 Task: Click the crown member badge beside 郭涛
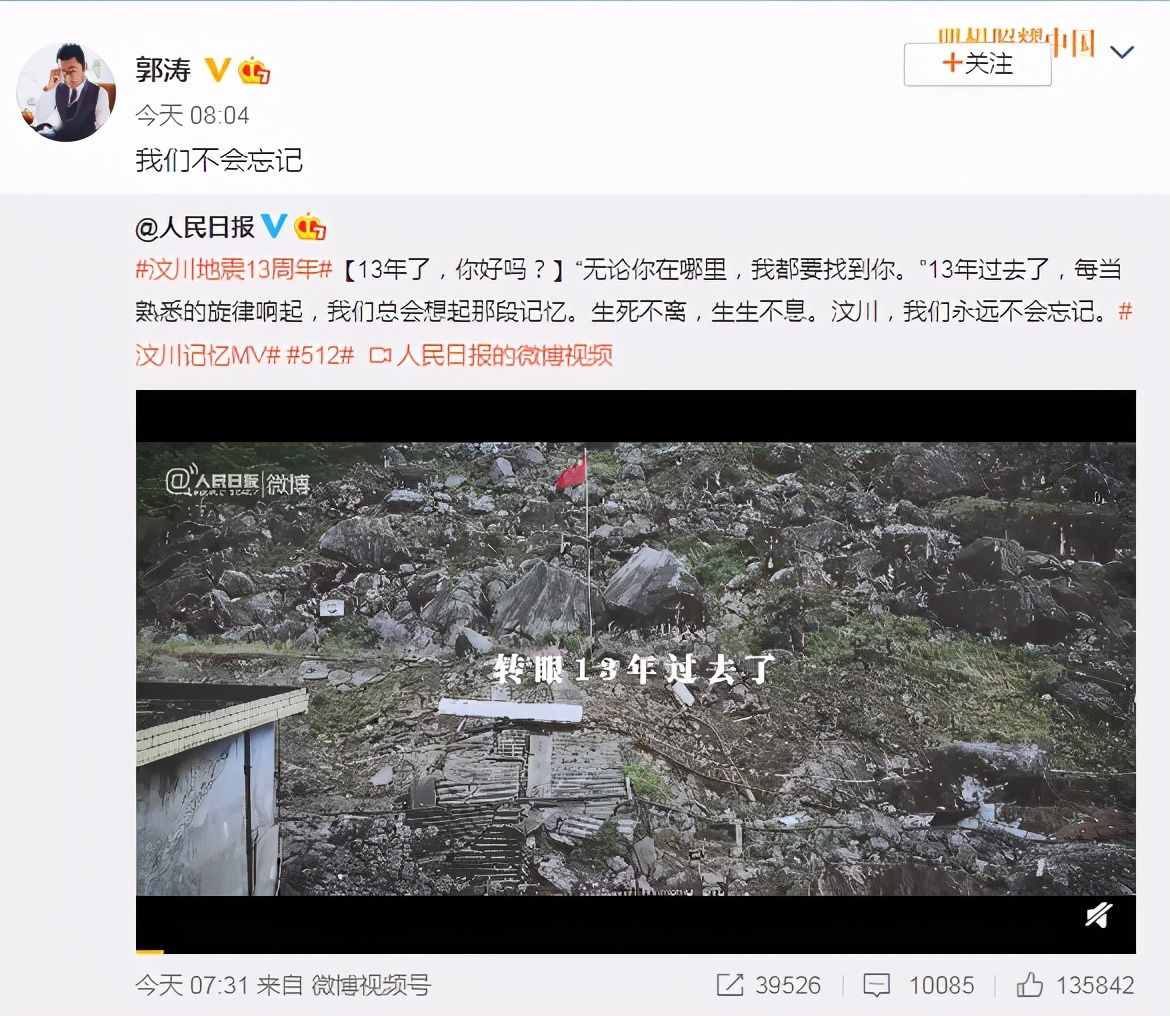(x=254, y=71)
